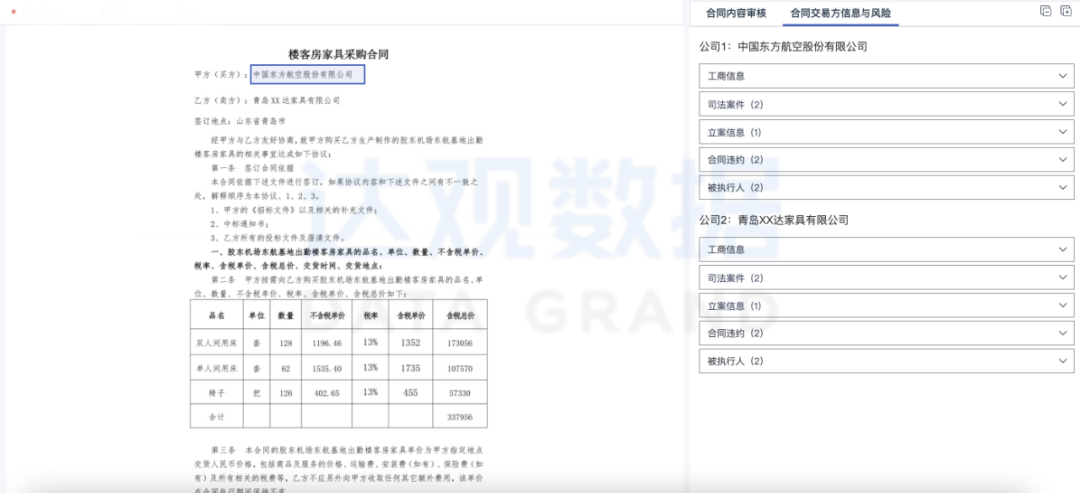
Task: Click taxed price cell 455
Action: tap(411, 392)
